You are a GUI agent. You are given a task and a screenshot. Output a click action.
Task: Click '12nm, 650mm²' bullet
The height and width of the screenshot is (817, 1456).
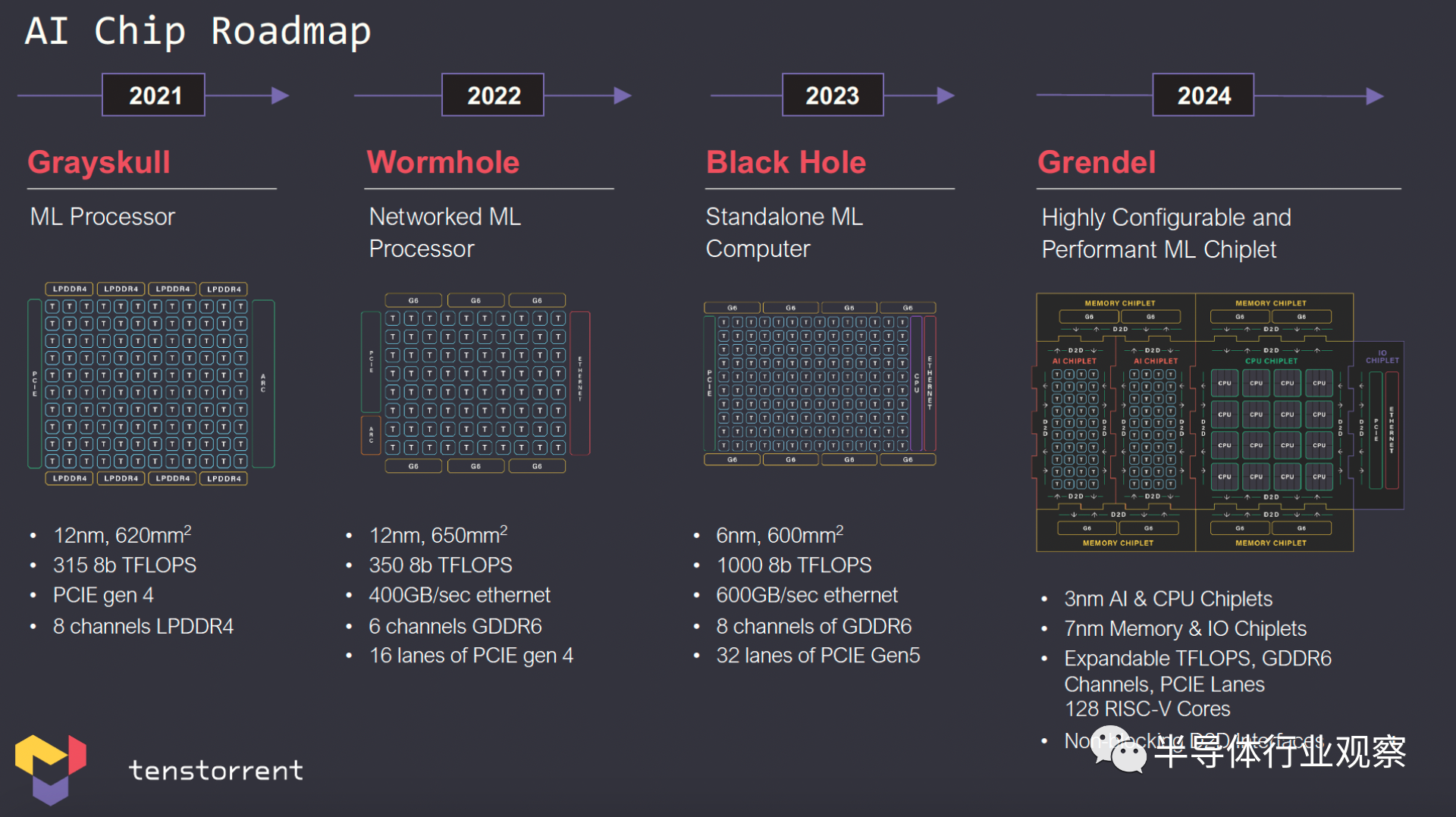438,535
